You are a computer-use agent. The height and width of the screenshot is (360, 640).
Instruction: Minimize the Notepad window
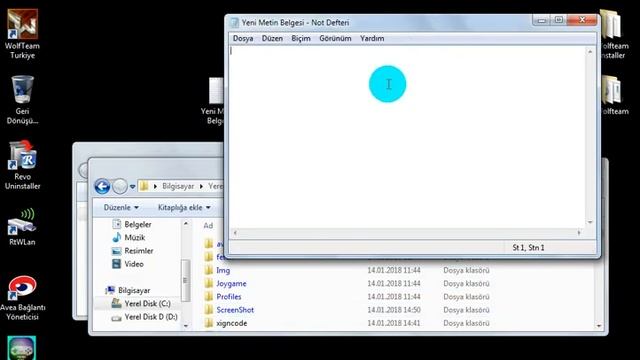[x=542, y=20]
